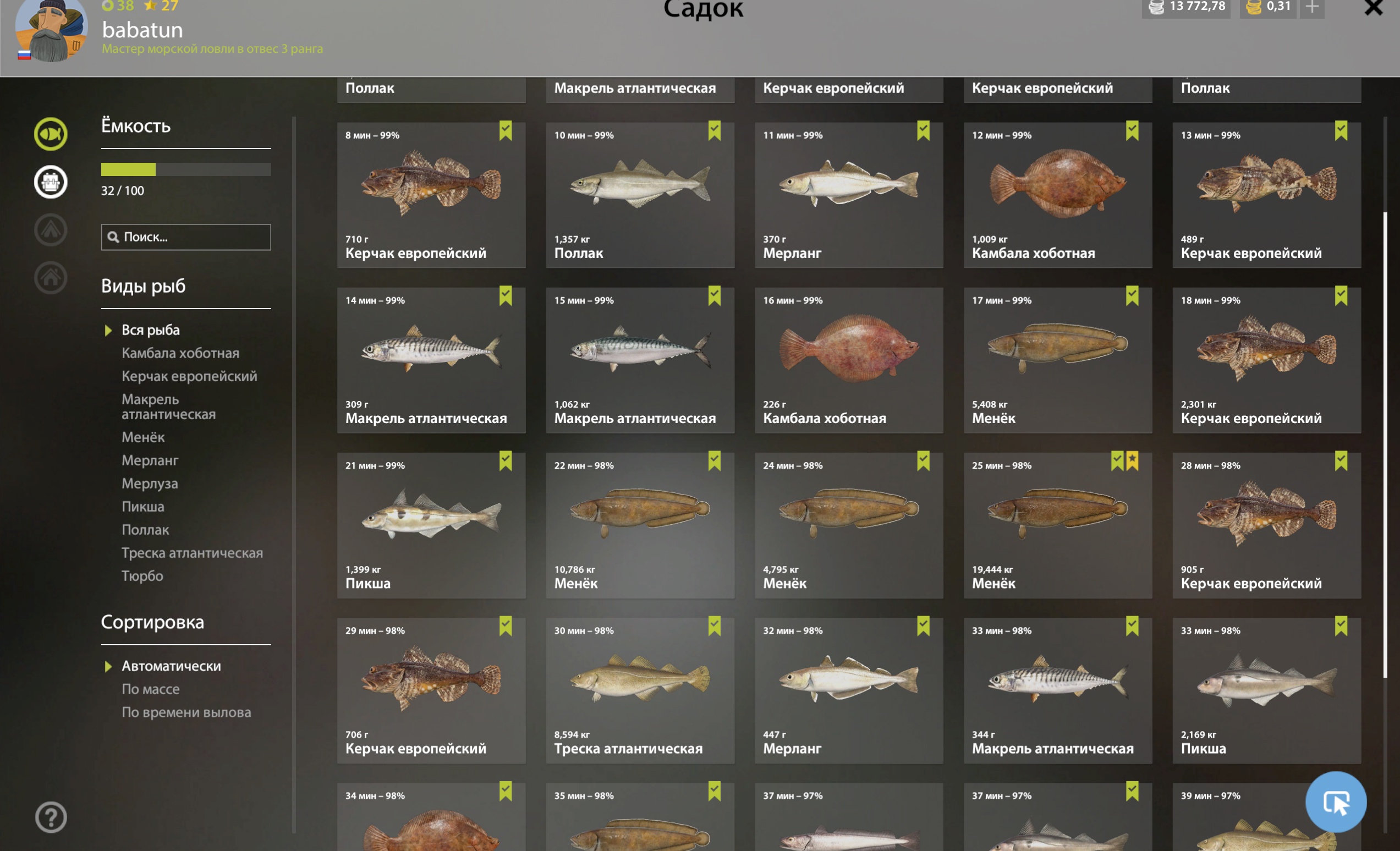Close the Садок window
Screen dimensions: 1400x851
pos(1374,7)
